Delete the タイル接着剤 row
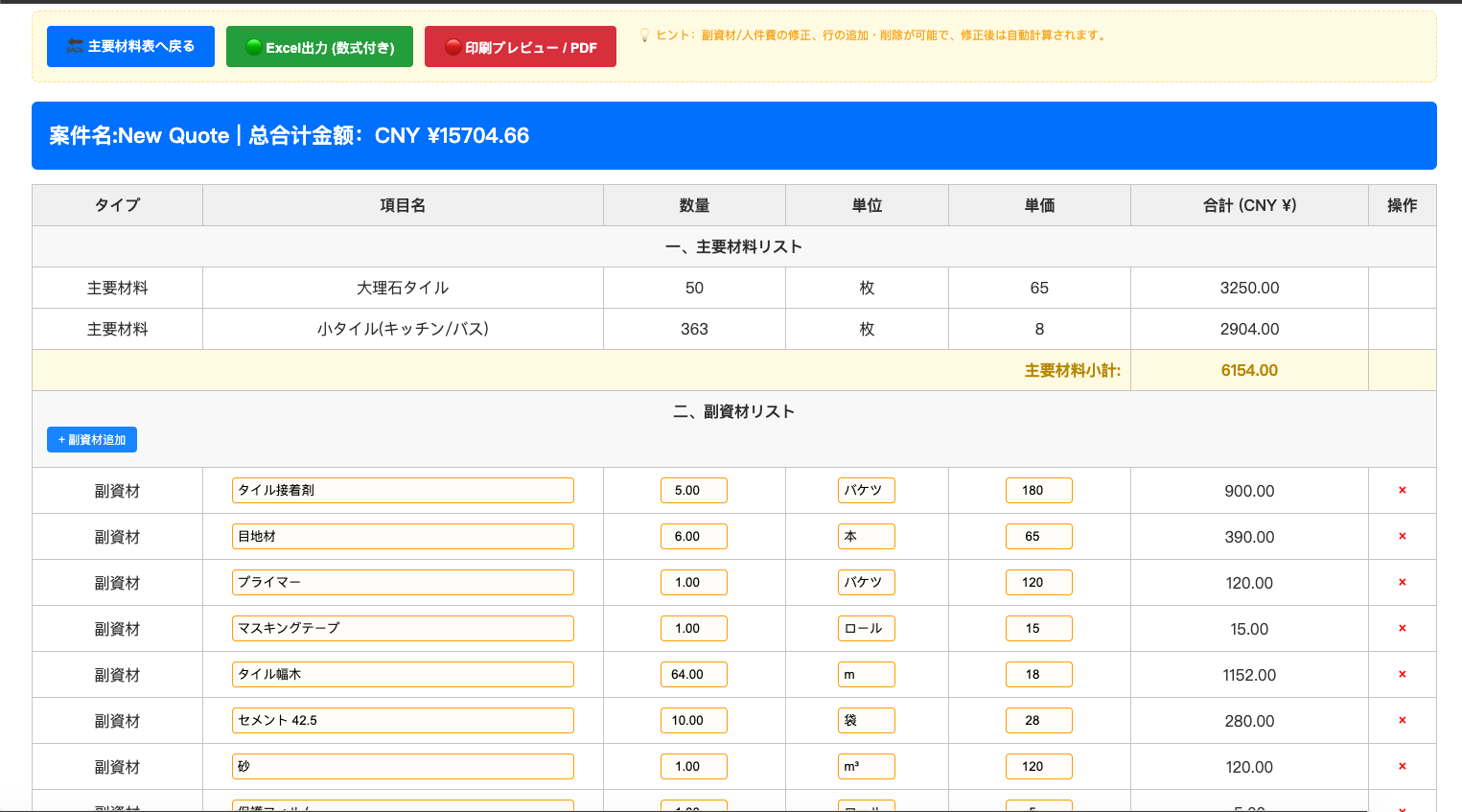The width and height of the screenshot is (1462, 812). (1402, 490)
